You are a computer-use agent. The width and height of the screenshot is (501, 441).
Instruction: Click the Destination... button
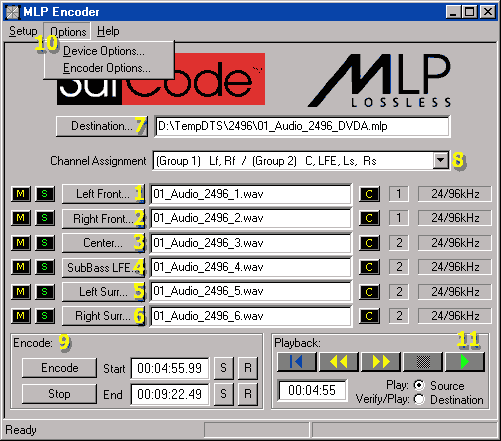(102, 126)
